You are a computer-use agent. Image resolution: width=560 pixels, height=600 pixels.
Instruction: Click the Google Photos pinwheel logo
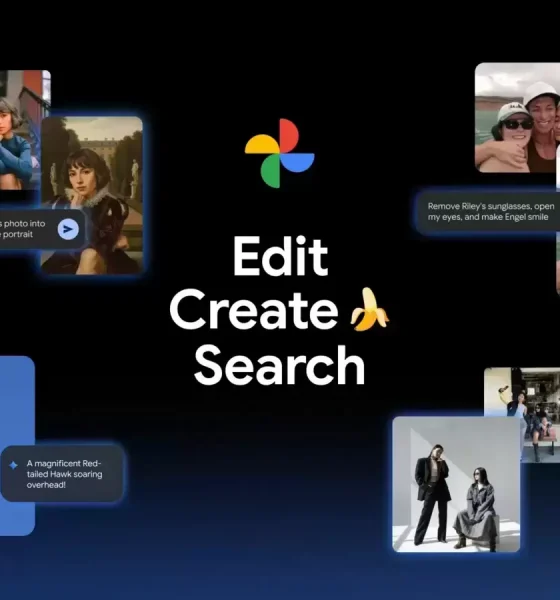[280, 153]
